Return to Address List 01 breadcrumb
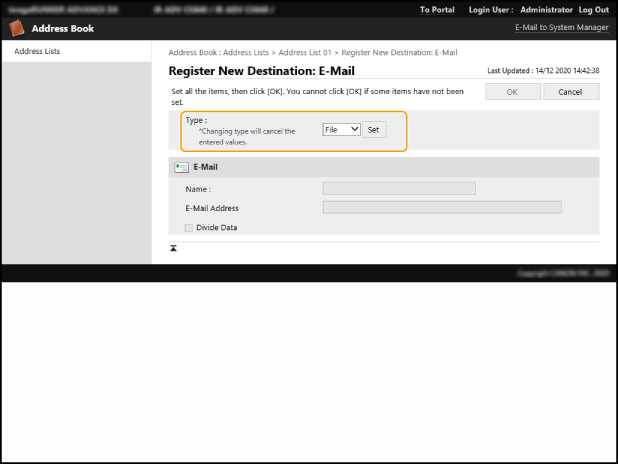Image resolution: width=618 pixels, height=464 pixels. pyautogui.click(x=305, y=51)
